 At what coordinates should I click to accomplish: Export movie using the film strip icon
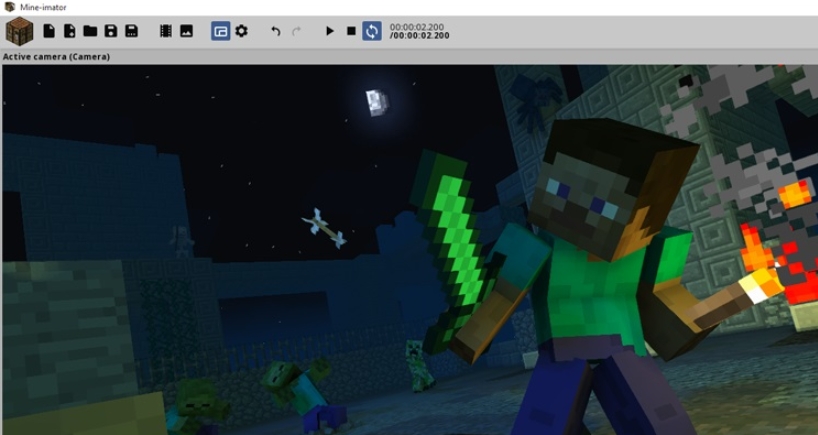(x=166, y=31)
